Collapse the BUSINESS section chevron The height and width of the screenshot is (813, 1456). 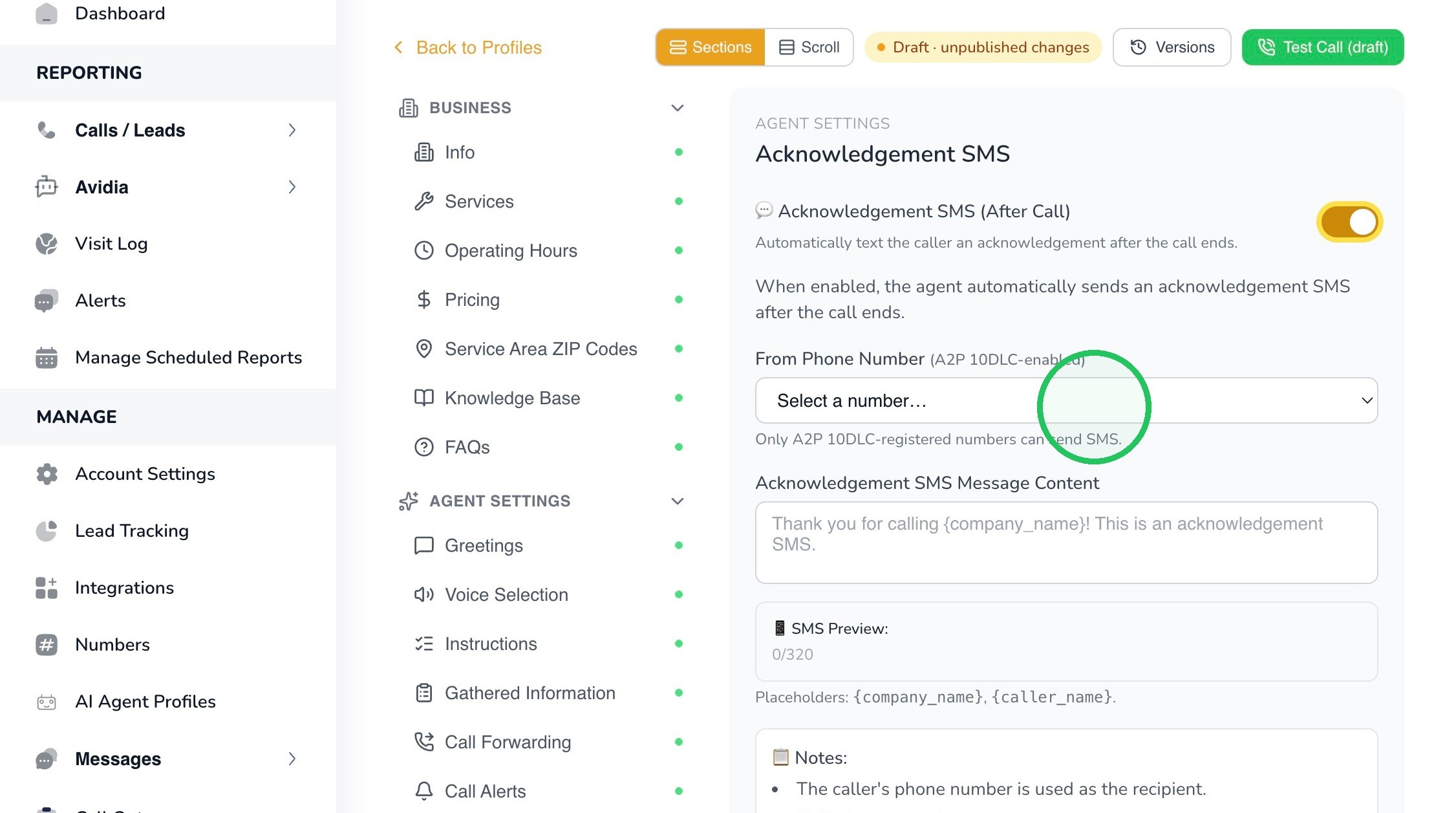677,108
